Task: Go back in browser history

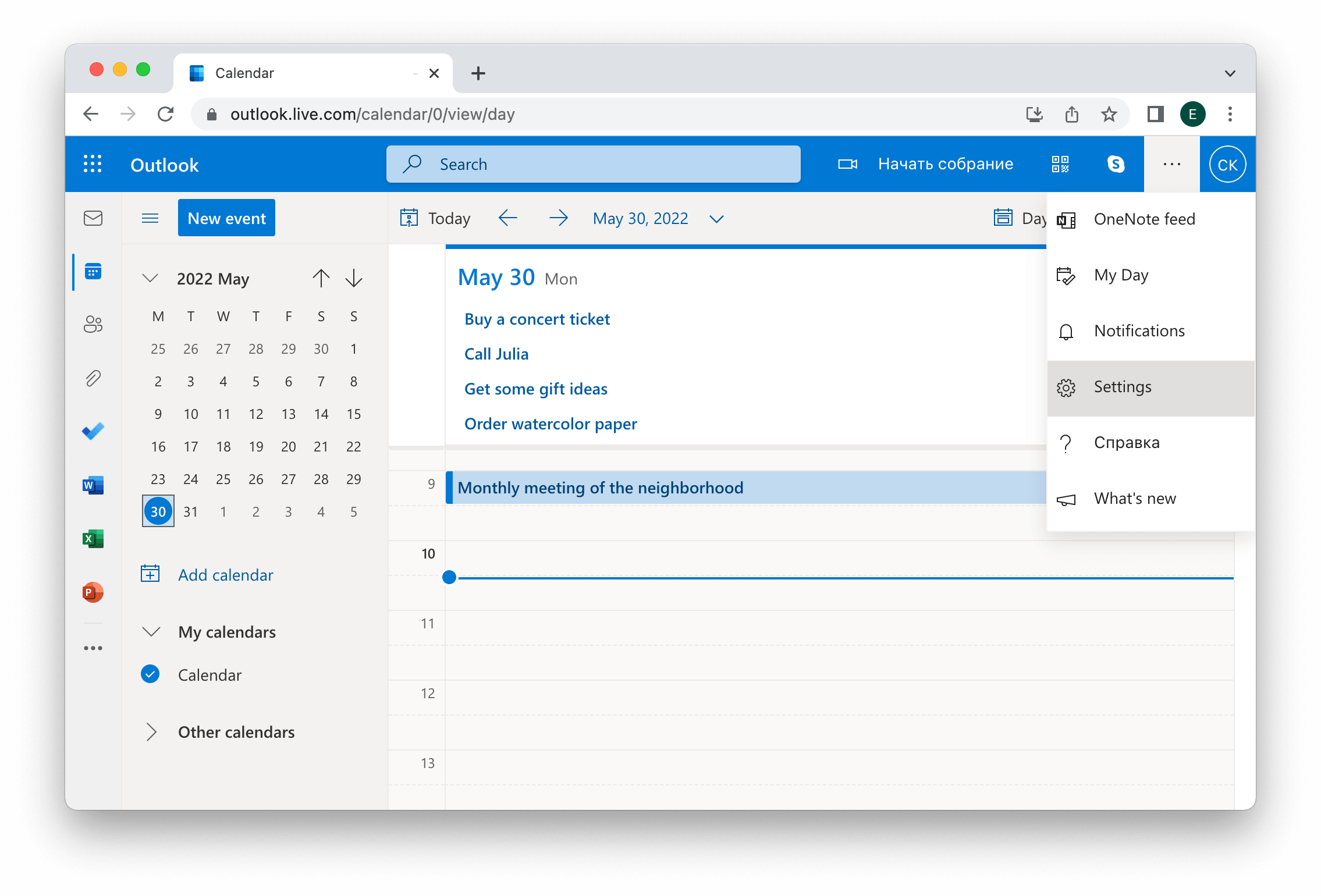Action: (91, 114)
